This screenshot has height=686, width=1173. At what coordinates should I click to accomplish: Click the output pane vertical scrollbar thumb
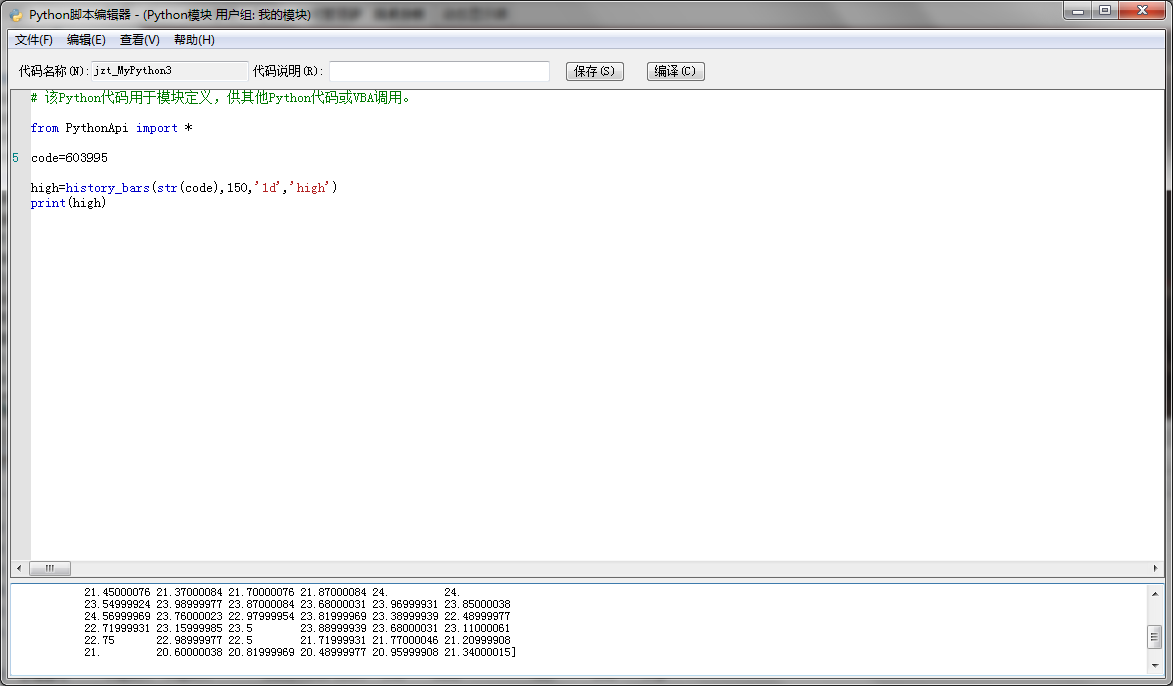click(x=1155, y=637)
